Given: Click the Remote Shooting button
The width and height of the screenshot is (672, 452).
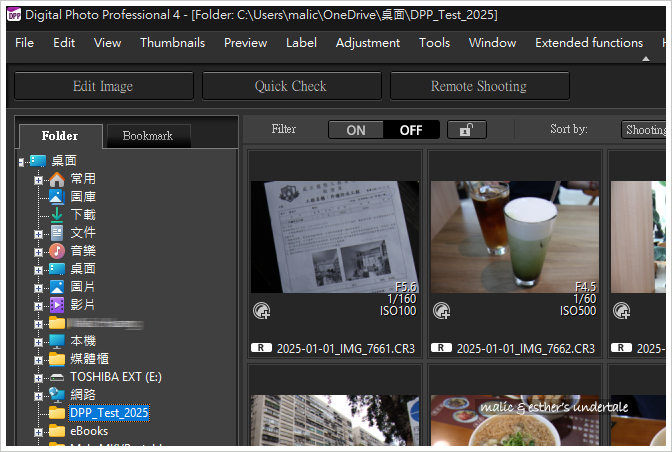Looking at the screenshot, I should coord(480,86).
